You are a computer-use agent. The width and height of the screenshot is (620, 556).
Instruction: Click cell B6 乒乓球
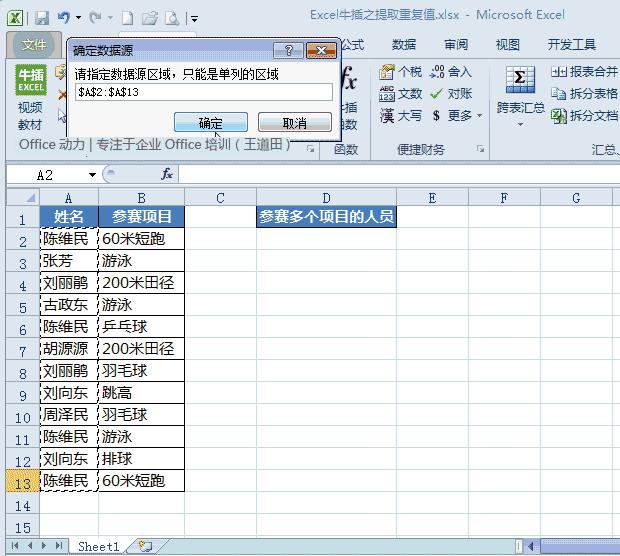[x=142, y=327]
